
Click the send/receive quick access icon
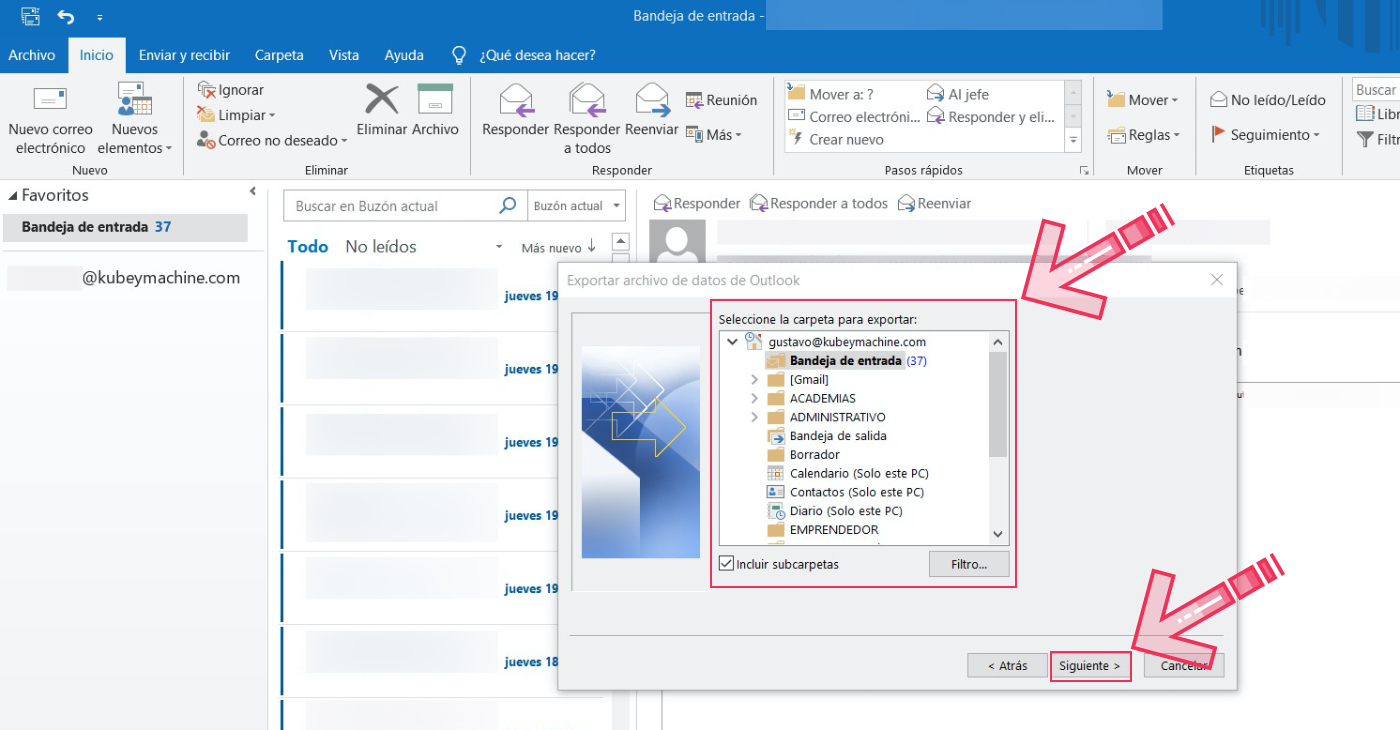31,17
